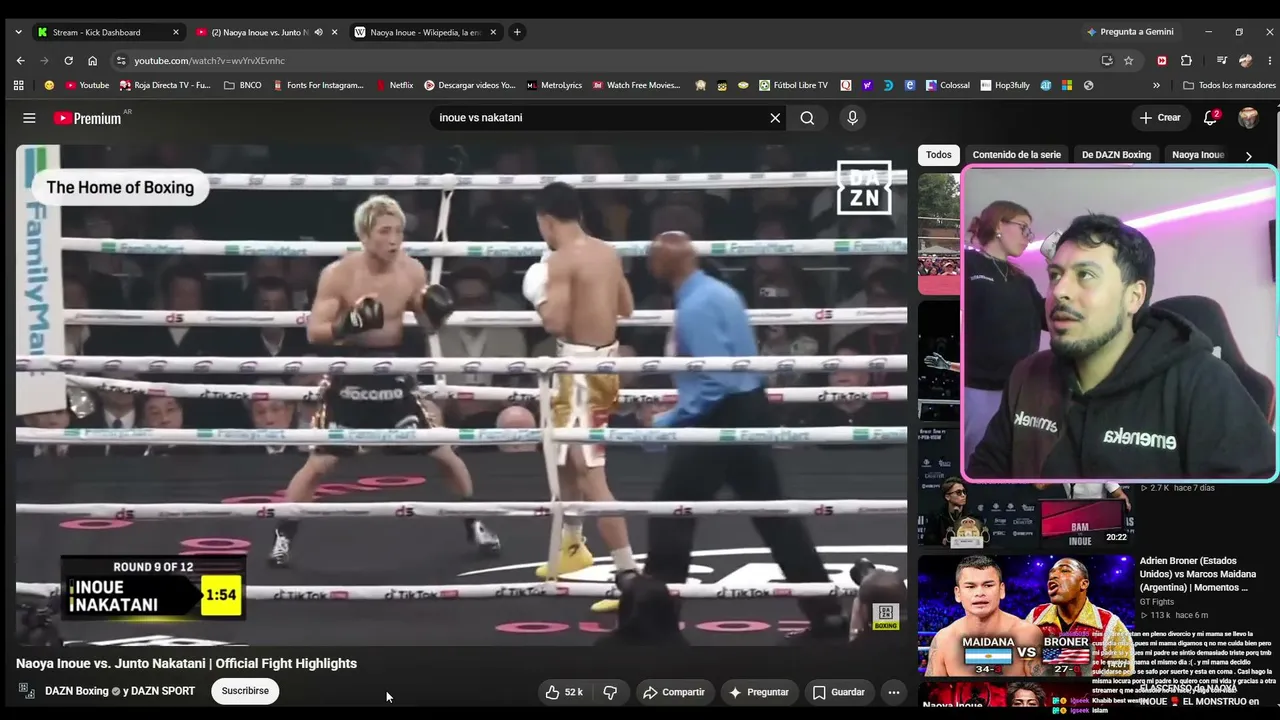Open the Roja Directa TV bookmark
This screenshot has height=720, width=1280.
pyautogui.click(x=165, y=85)
